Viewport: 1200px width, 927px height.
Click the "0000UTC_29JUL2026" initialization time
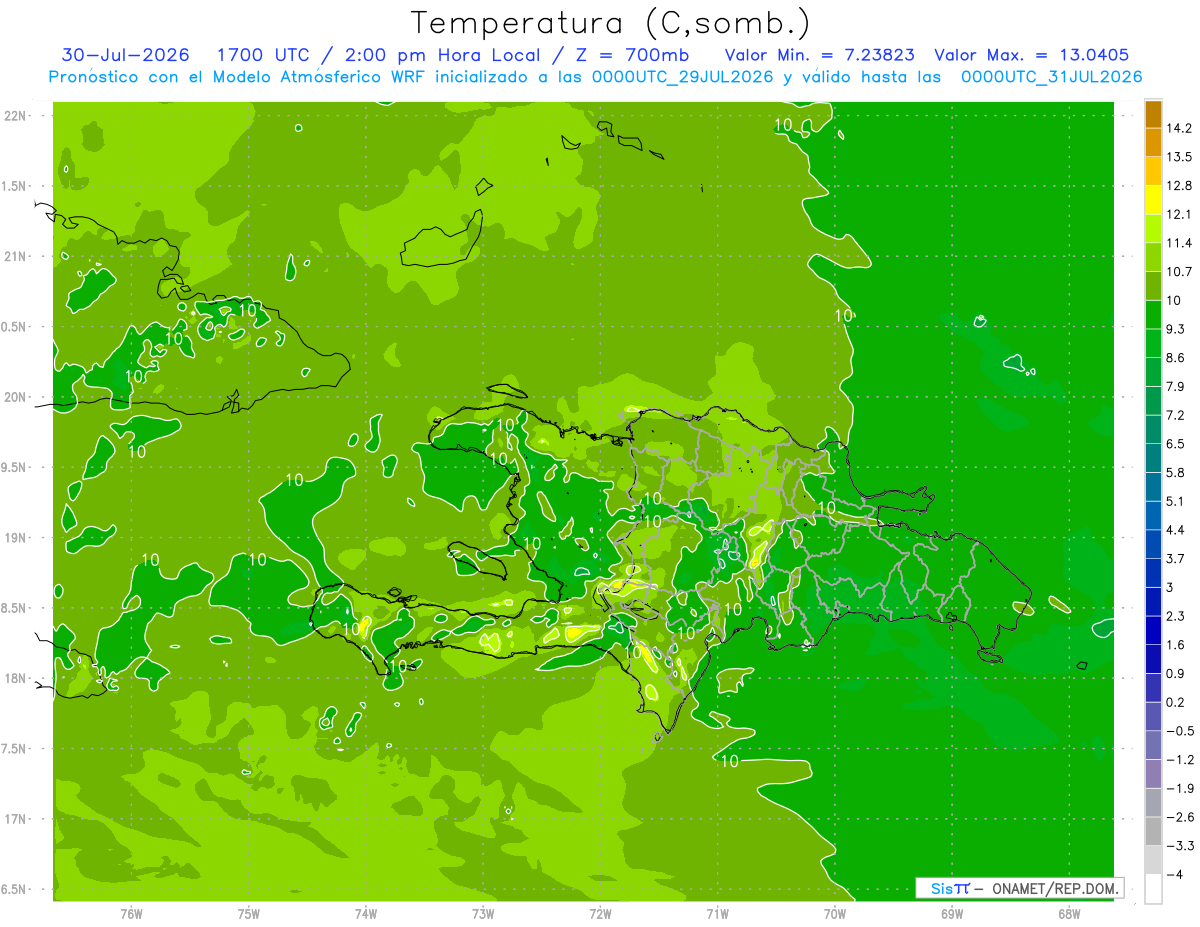coord(683,77)
